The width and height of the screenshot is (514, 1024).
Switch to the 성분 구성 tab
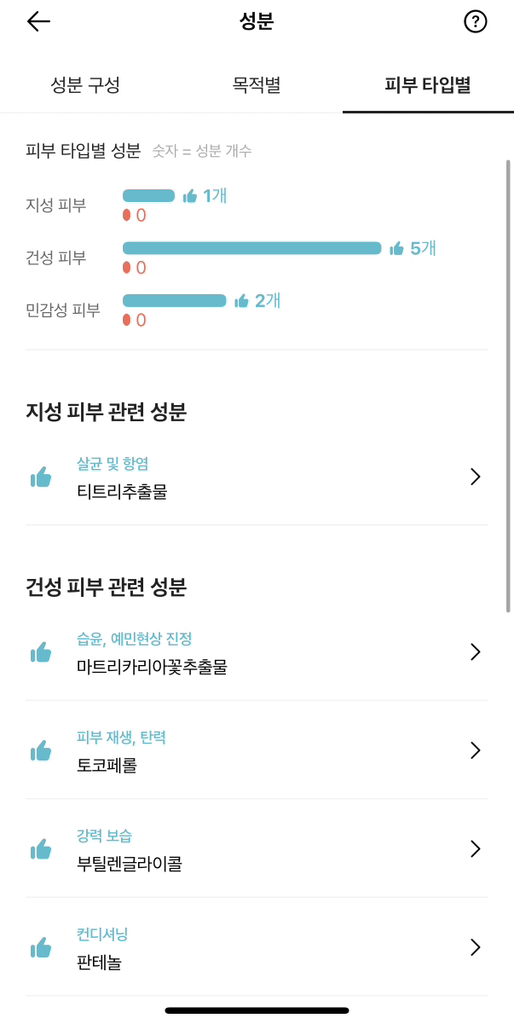pyautogui.click(x=86, y=86)
